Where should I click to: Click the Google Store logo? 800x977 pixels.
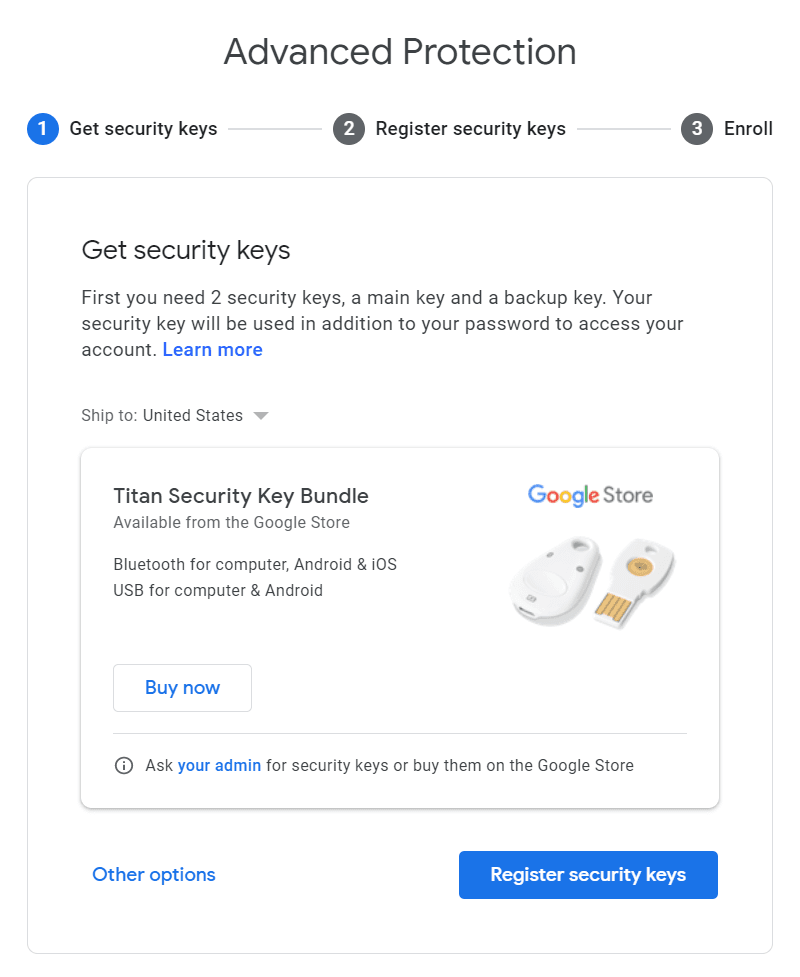590,495
